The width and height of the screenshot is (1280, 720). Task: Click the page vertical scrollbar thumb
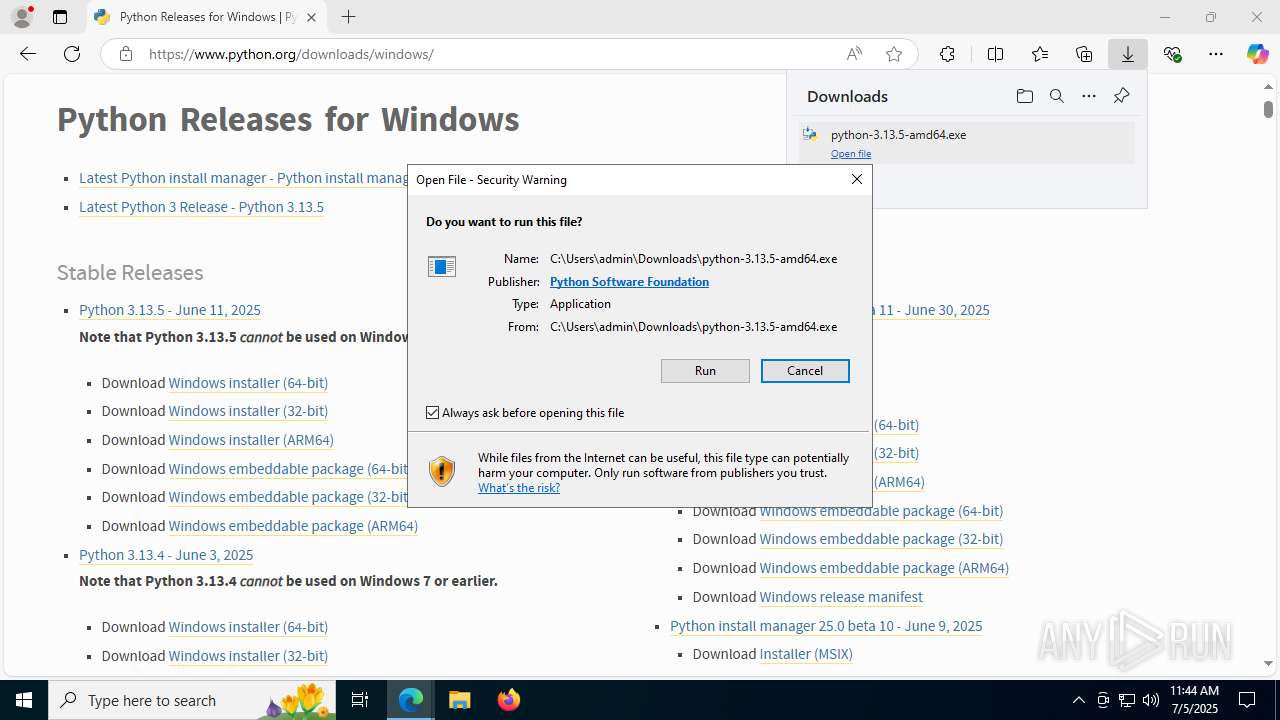click(x=1268, y=108)
